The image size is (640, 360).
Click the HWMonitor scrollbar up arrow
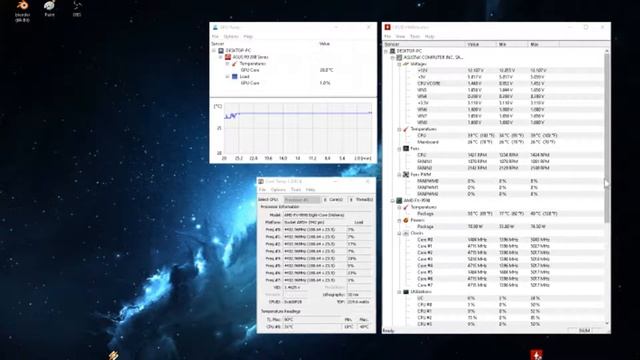(607, 51)
